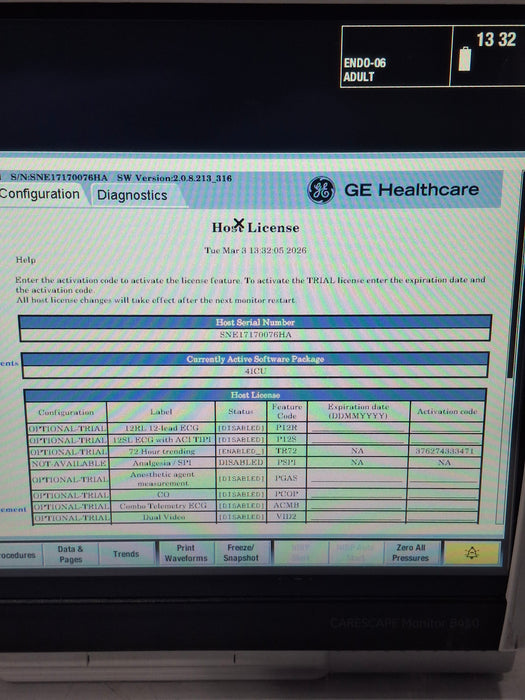This screenshot has width=525, height=700.
Task: Focus the expiration date field for PGAS
Action: pyautogui.click(x=358, y=478)
